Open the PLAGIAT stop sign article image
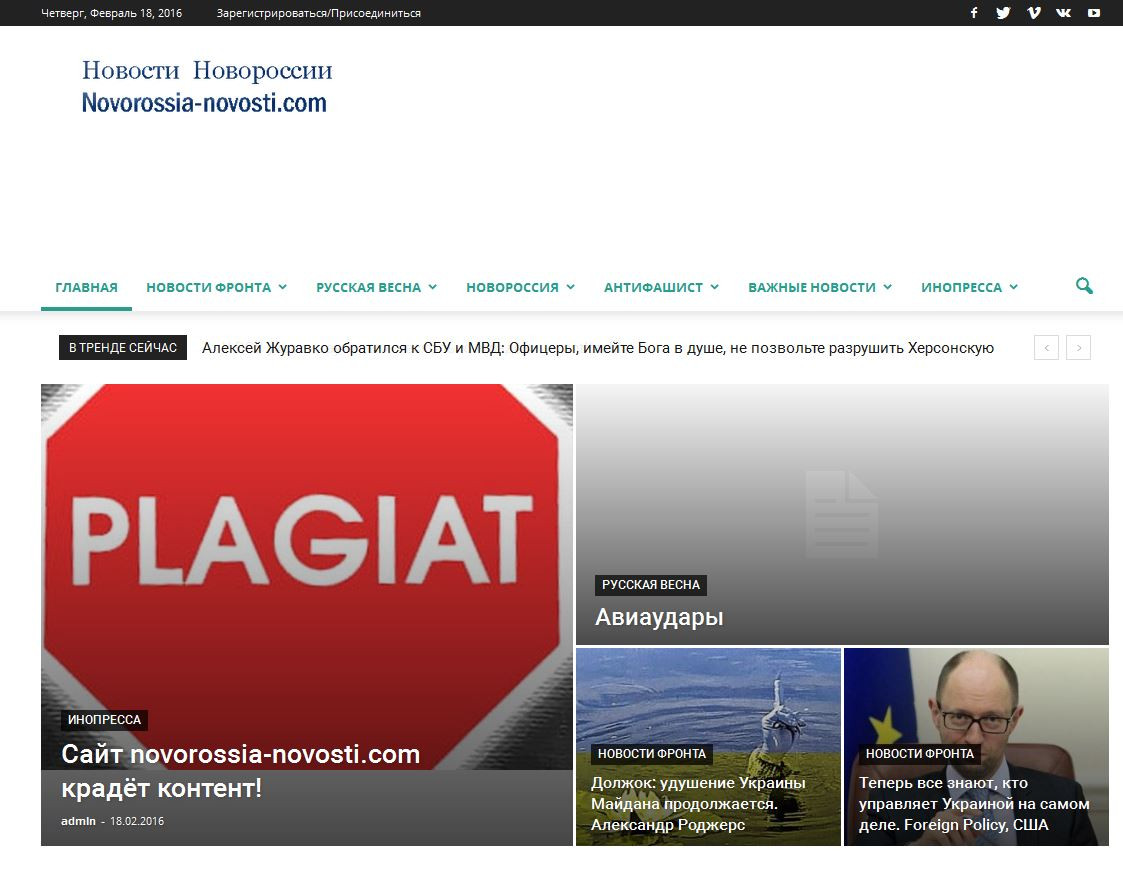The width and height of the screenshot is (1123, 887). click(x=306, y=540)
